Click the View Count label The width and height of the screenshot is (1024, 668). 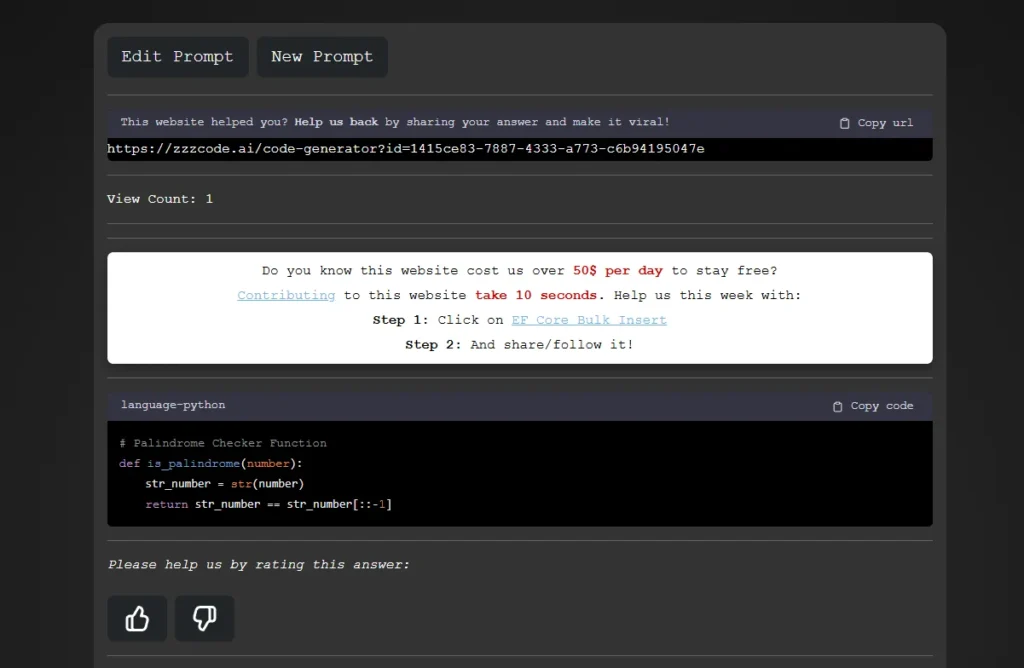coord(153,198)
